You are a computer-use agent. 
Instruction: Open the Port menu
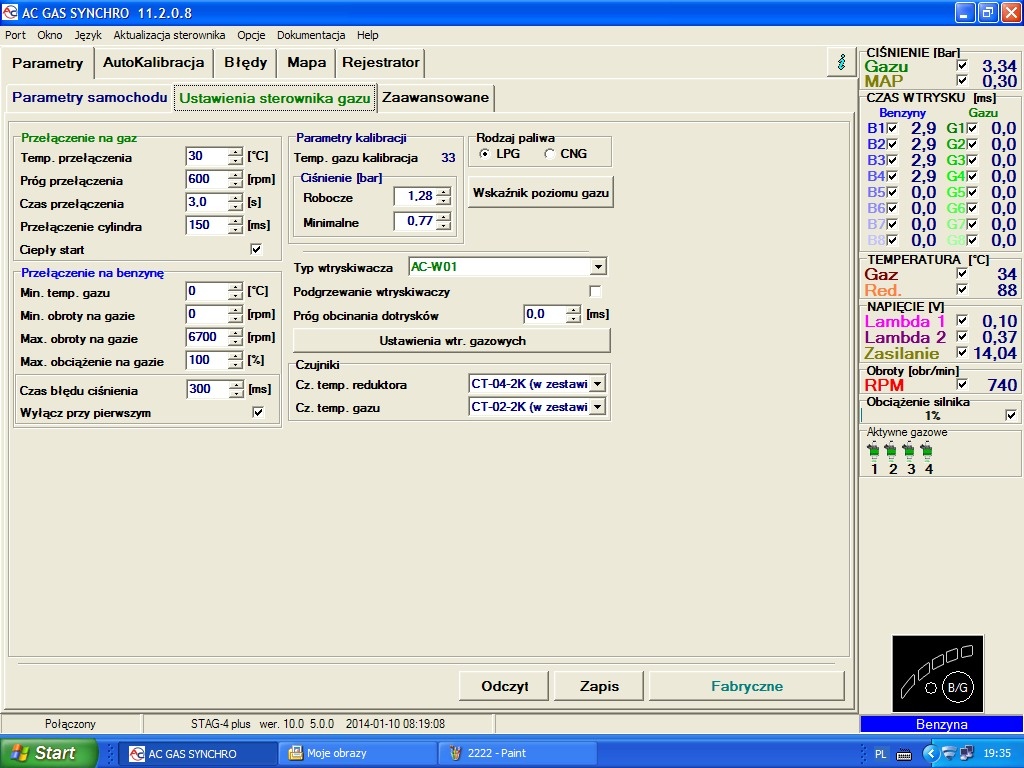(16, 35)
